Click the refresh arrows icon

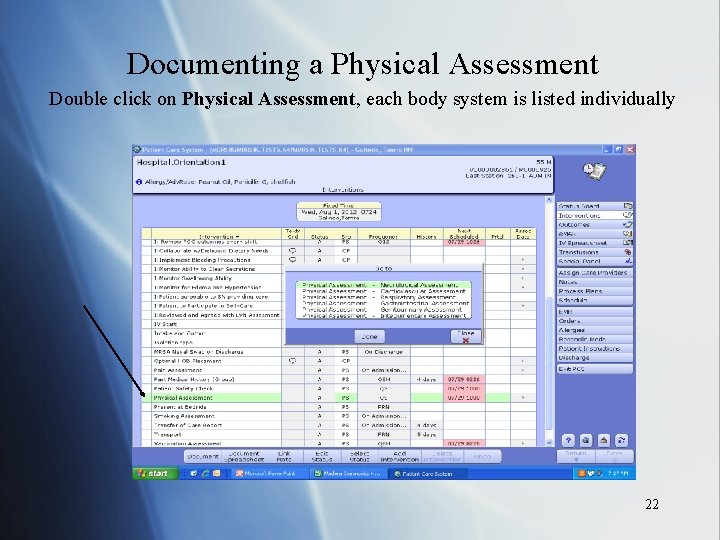coord(621,440)
